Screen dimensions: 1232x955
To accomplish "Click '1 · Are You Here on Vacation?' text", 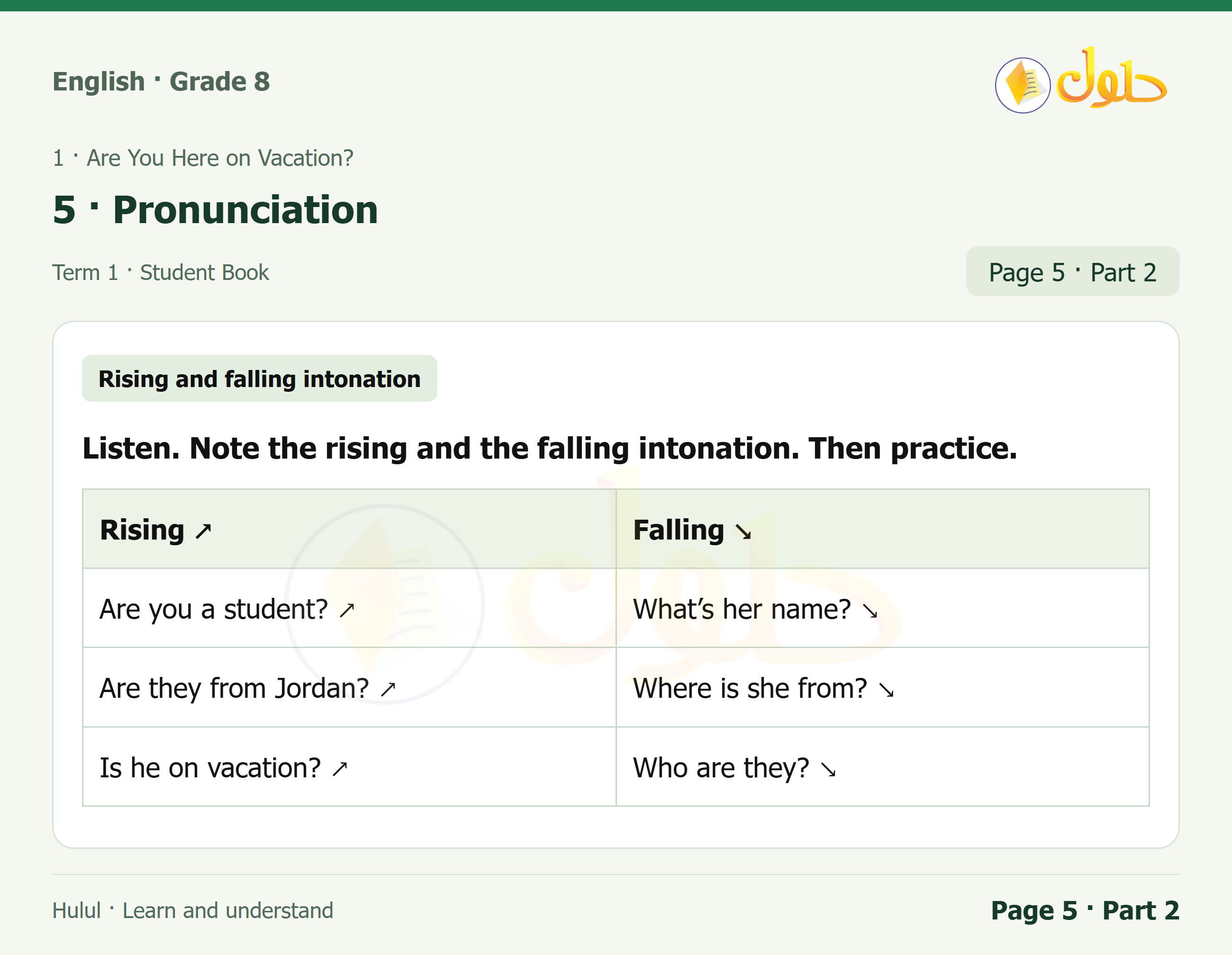I will coord(203,158).
